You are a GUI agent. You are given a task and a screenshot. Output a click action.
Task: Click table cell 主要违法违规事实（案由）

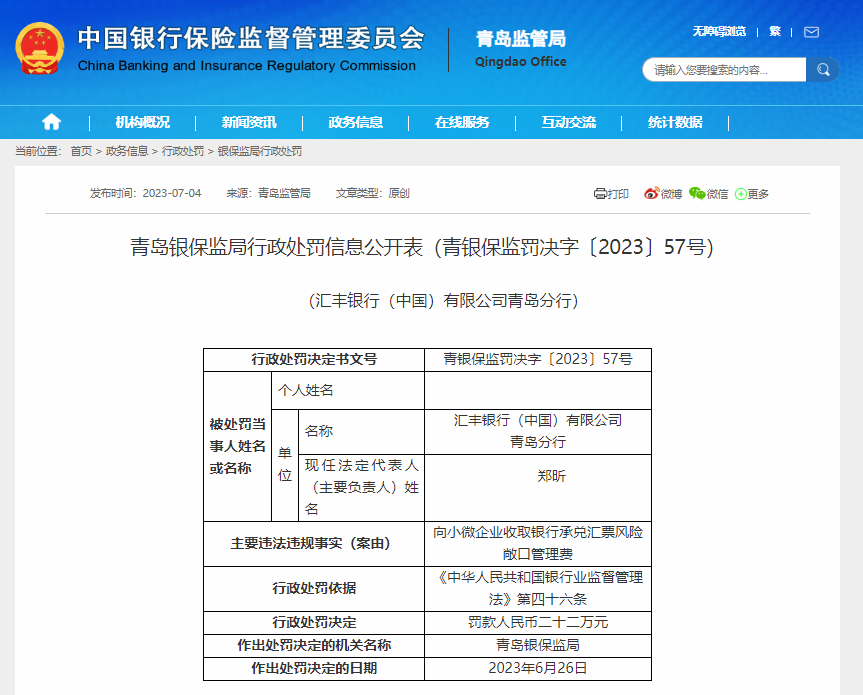(314, 544)
